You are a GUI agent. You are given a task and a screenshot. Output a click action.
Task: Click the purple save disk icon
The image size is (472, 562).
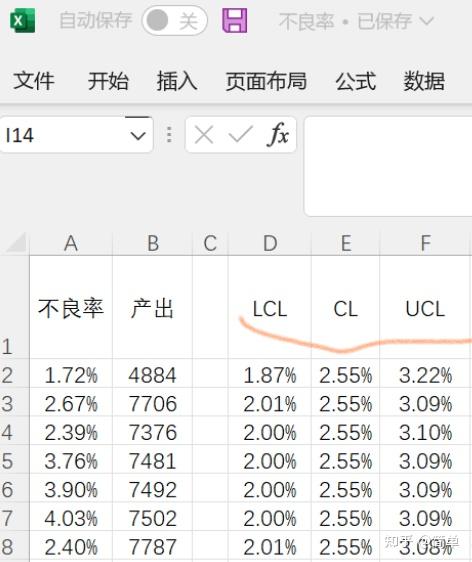pyautogui.click(x=235, y=21)
